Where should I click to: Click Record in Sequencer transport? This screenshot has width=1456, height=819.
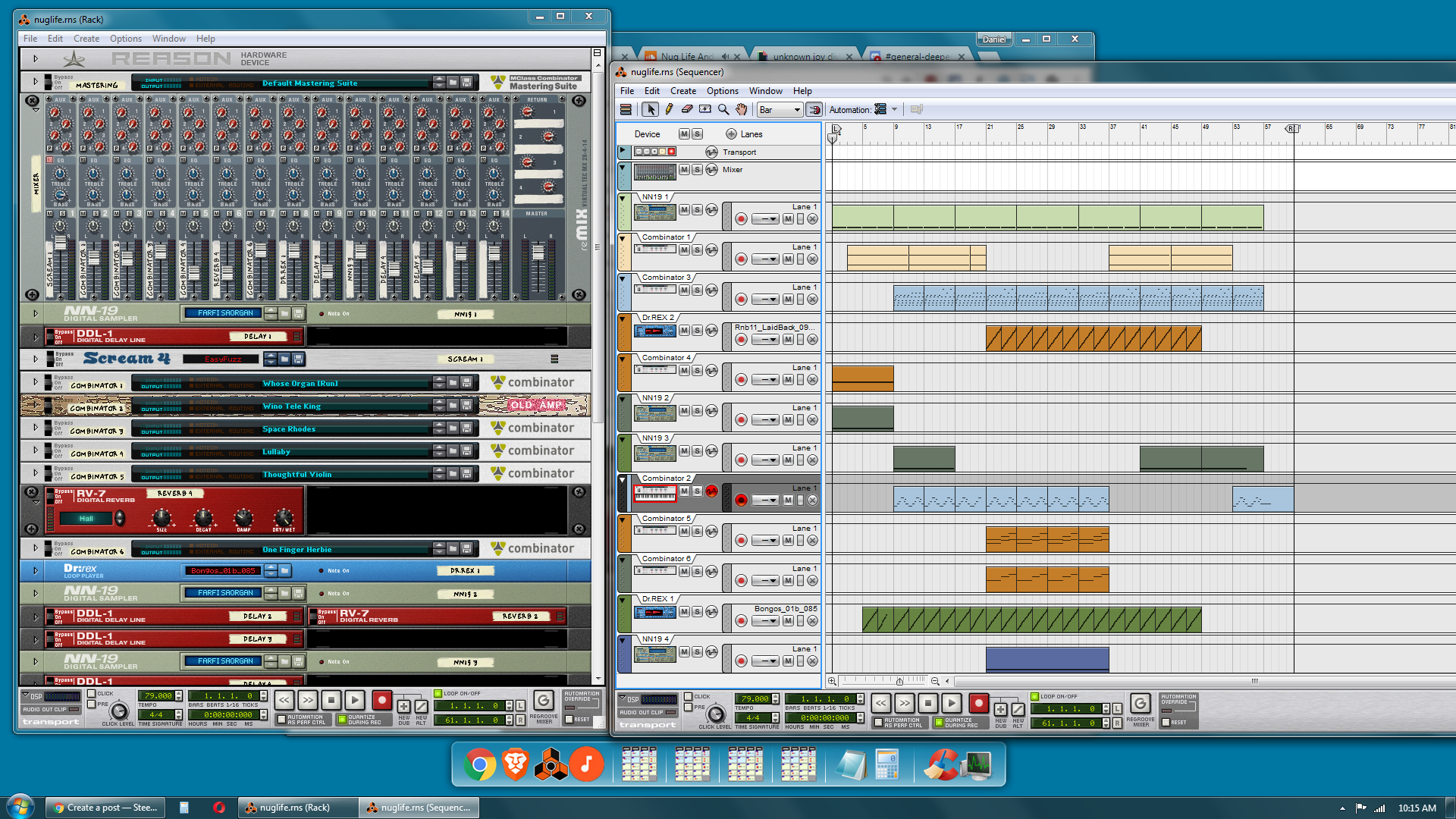978,704
